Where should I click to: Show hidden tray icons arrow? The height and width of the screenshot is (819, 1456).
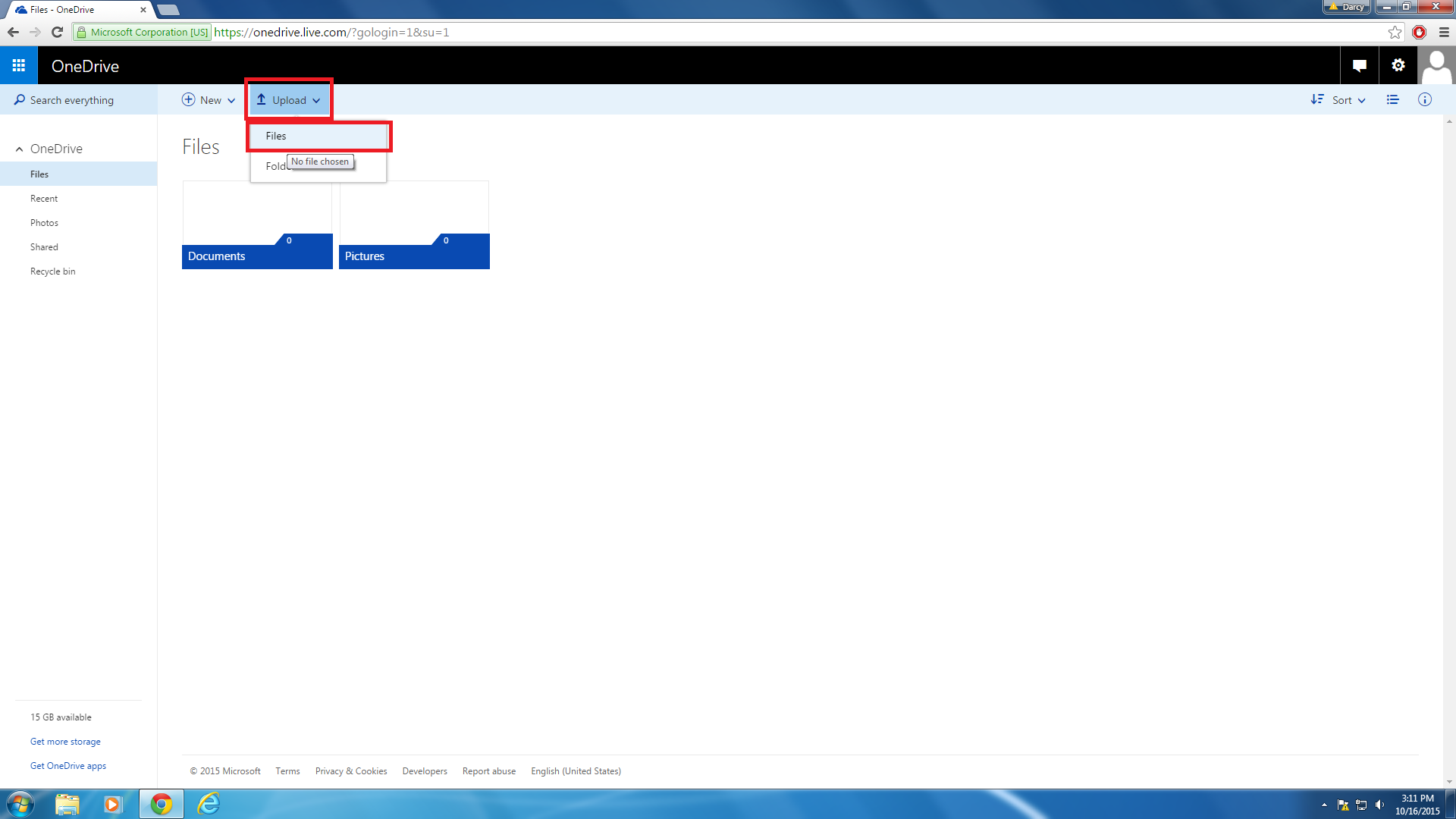tap(1324, 805)
